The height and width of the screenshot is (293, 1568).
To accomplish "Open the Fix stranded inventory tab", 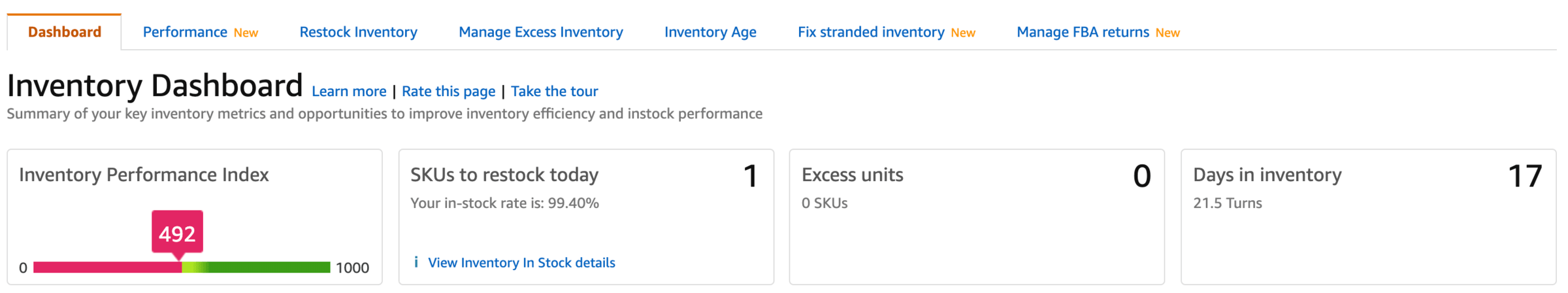I will [x=871, y=32].
